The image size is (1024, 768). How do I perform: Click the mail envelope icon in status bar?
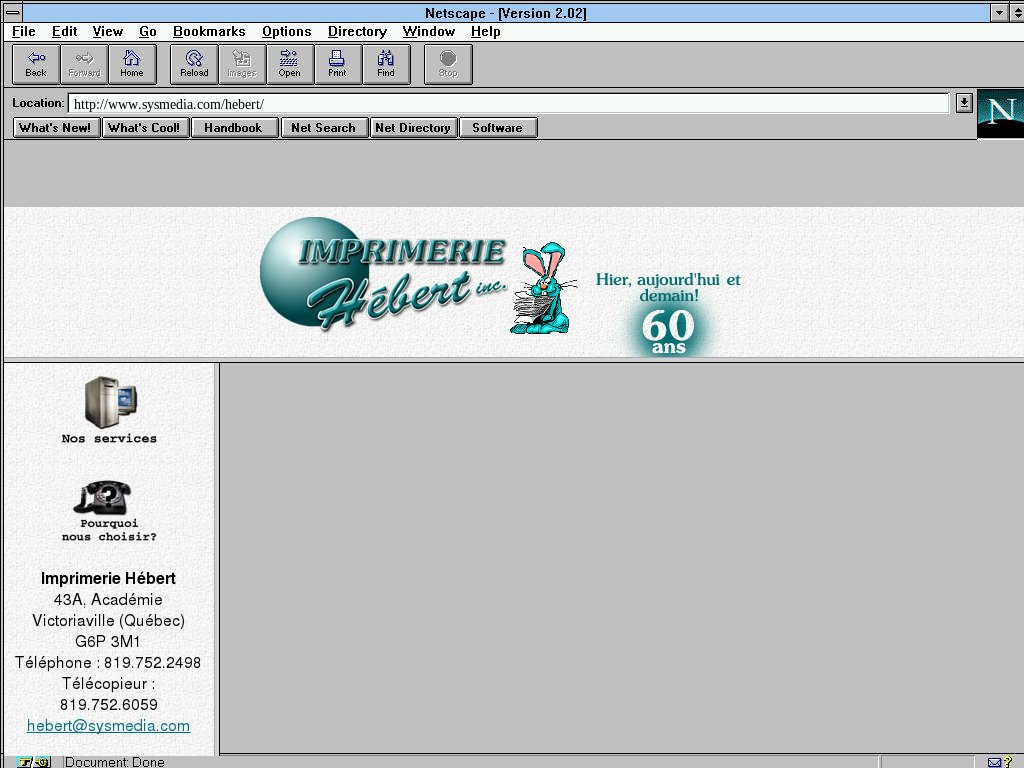point(994,762)
